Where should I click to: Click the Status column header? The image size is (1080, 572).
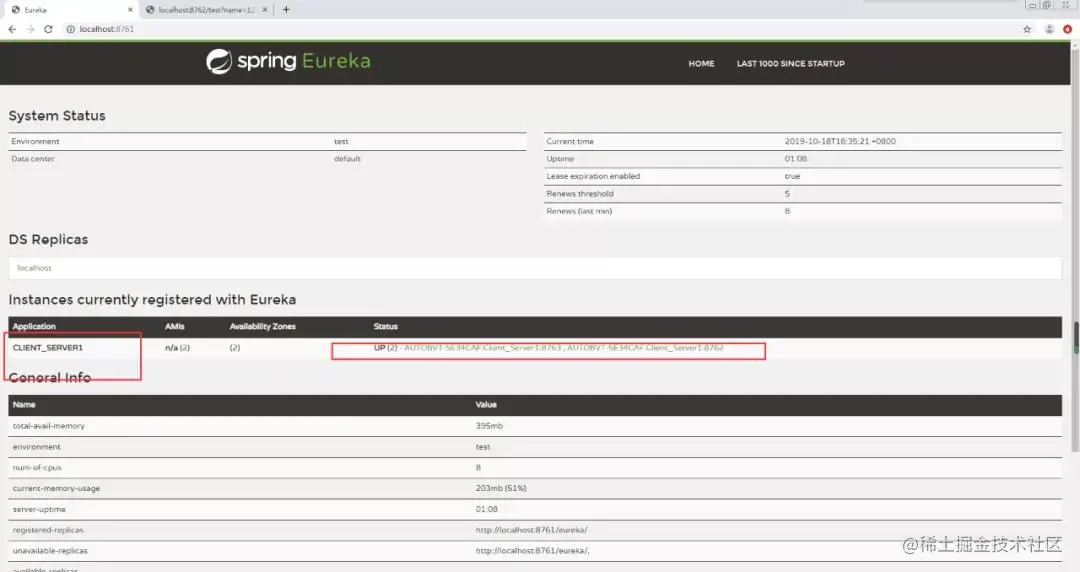[386, 327]
